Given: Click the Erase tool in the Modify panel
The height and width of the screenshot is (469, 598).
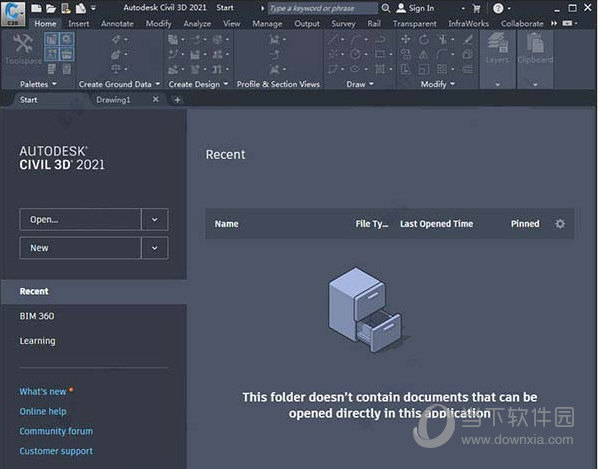Looking at the screenshot, I should tap(468, 39).
